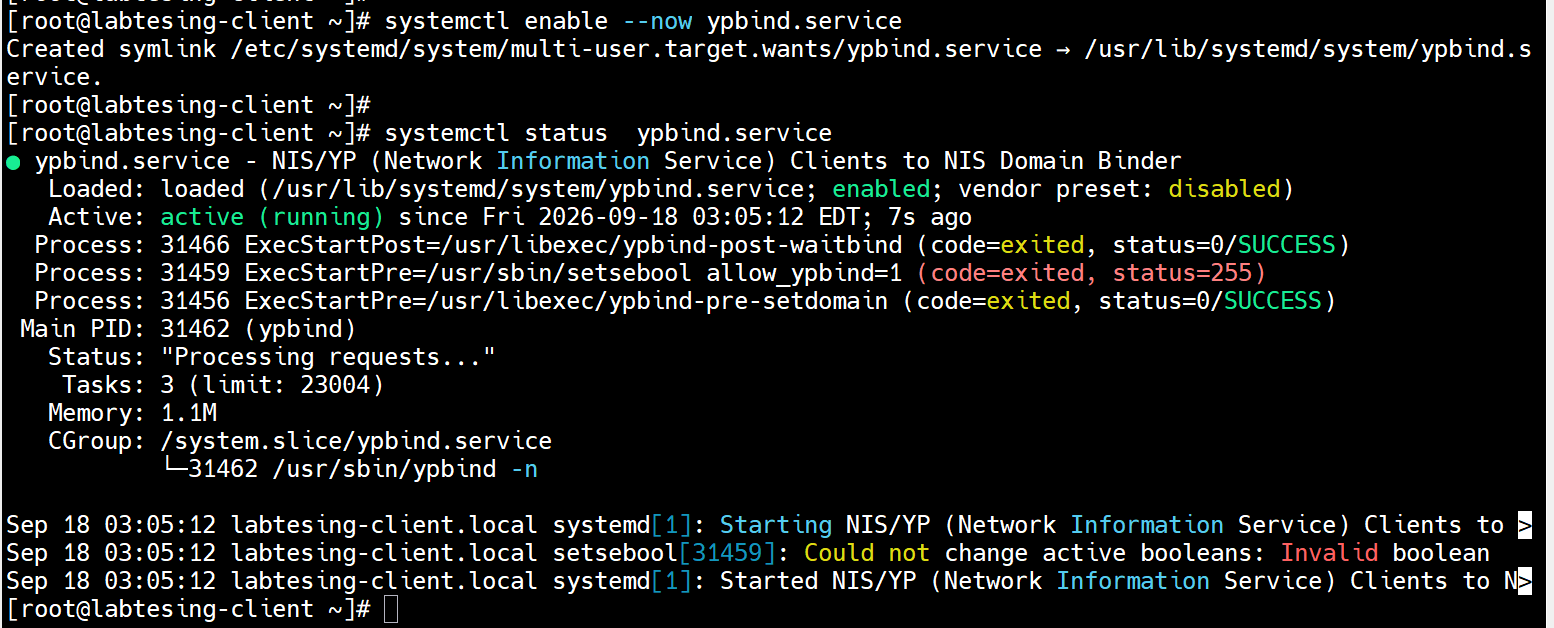The image size is (1554, 628).
Task: Click the 'Memory: 1.1M' line
Action: coord(132,413)
